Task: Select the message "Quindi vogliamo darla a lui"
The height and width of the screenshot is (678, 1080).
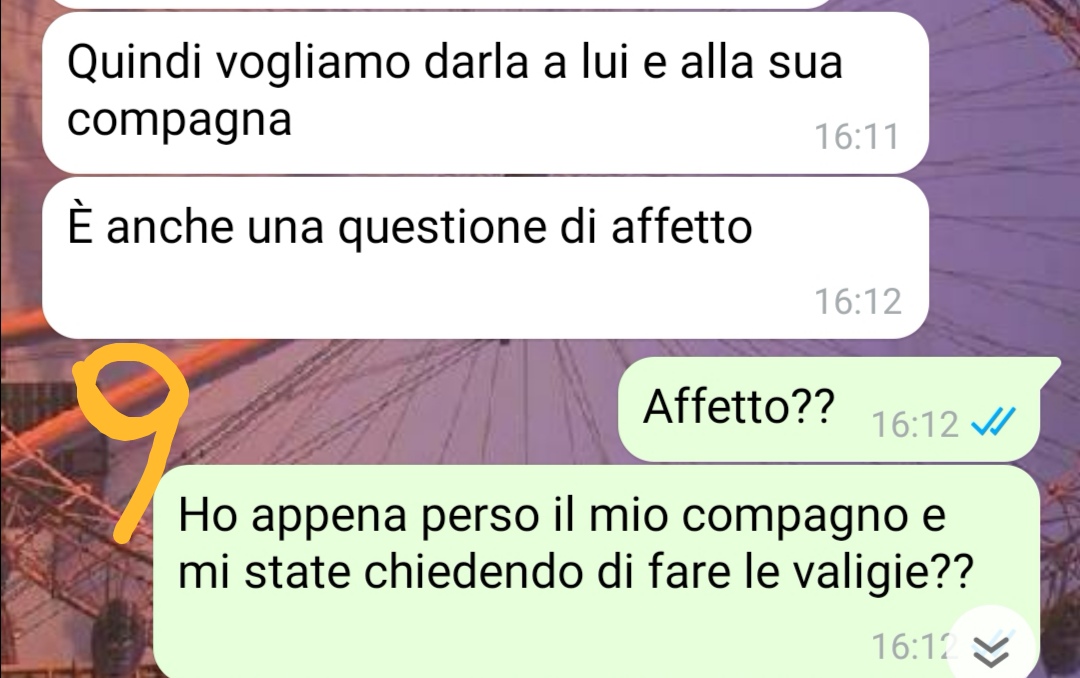Action: pyautogui.click(x=485, y=92)
